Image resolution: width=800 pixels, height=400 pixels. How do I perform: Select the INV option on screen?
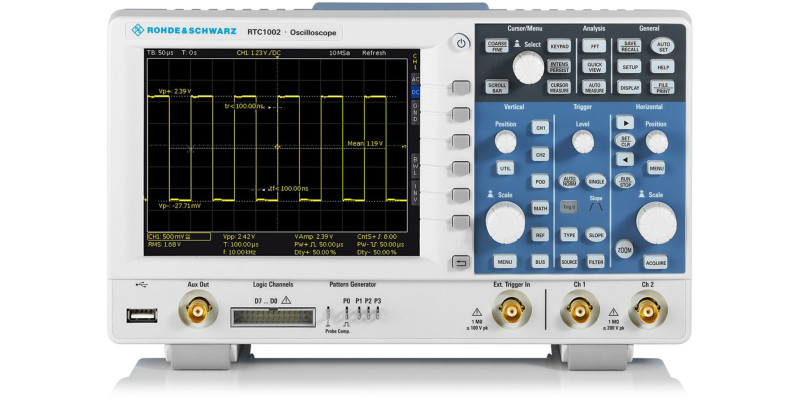tap(415, 193)
